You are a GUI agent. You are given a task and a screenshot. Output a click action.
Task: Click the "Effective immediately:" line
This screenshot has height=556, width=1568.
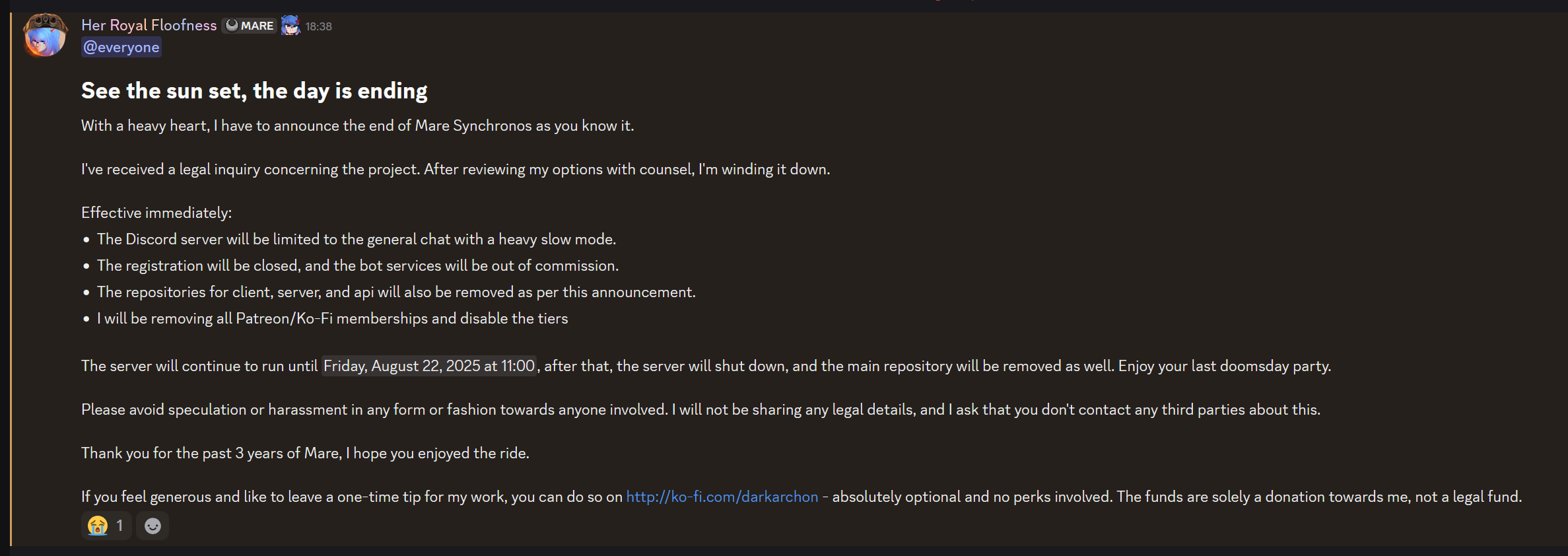tap(156, 213)
